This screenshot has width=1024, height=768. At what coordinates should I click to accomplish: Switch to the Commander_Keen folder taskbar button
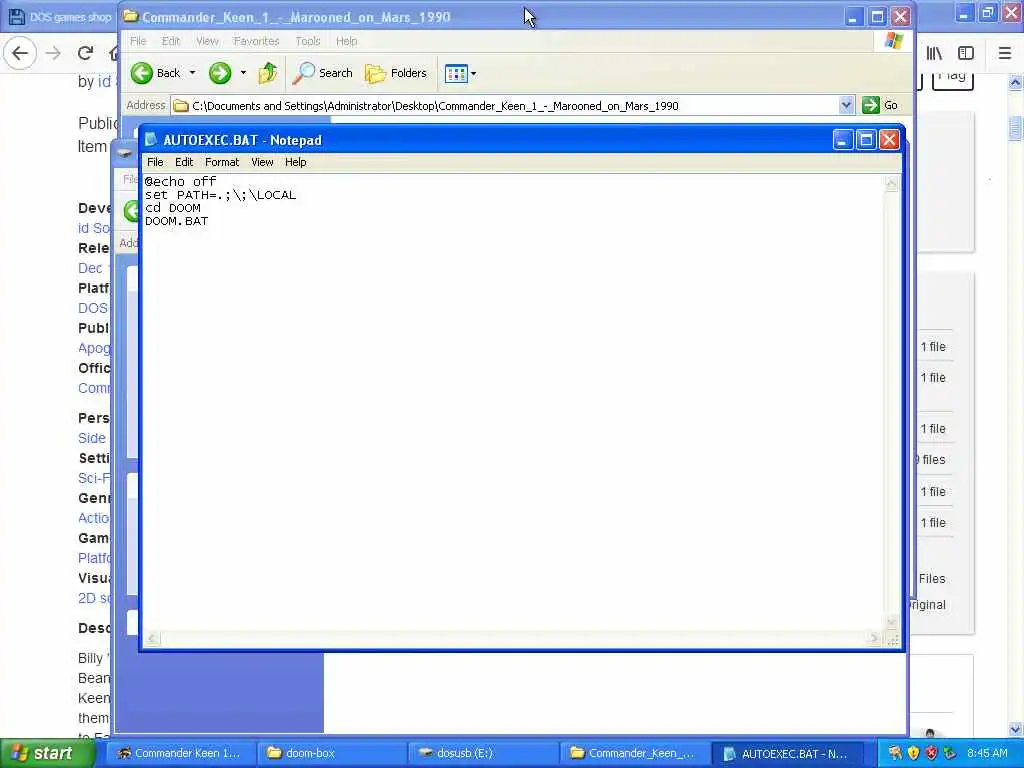pyautogui.click(x=633, y=753)
